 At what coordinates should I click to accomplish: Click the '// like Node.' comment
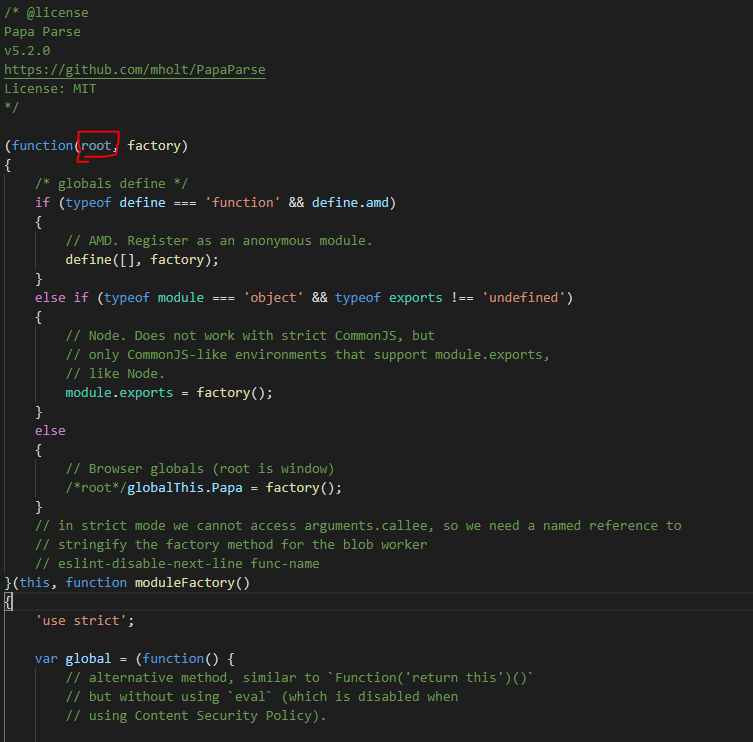click(115, 374)
